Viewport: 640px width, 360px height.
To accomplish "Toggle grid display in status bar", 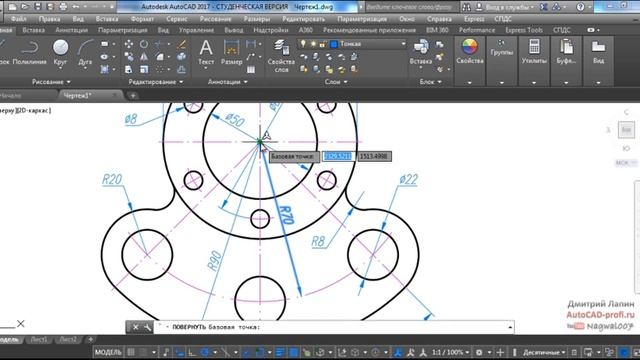I will click(x=131, y=352).
